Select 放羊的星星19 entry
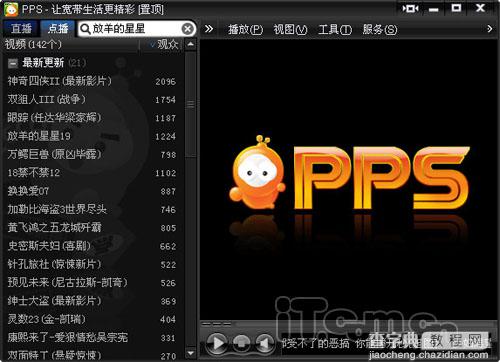 pyautogui.click(x=92, y=136)
